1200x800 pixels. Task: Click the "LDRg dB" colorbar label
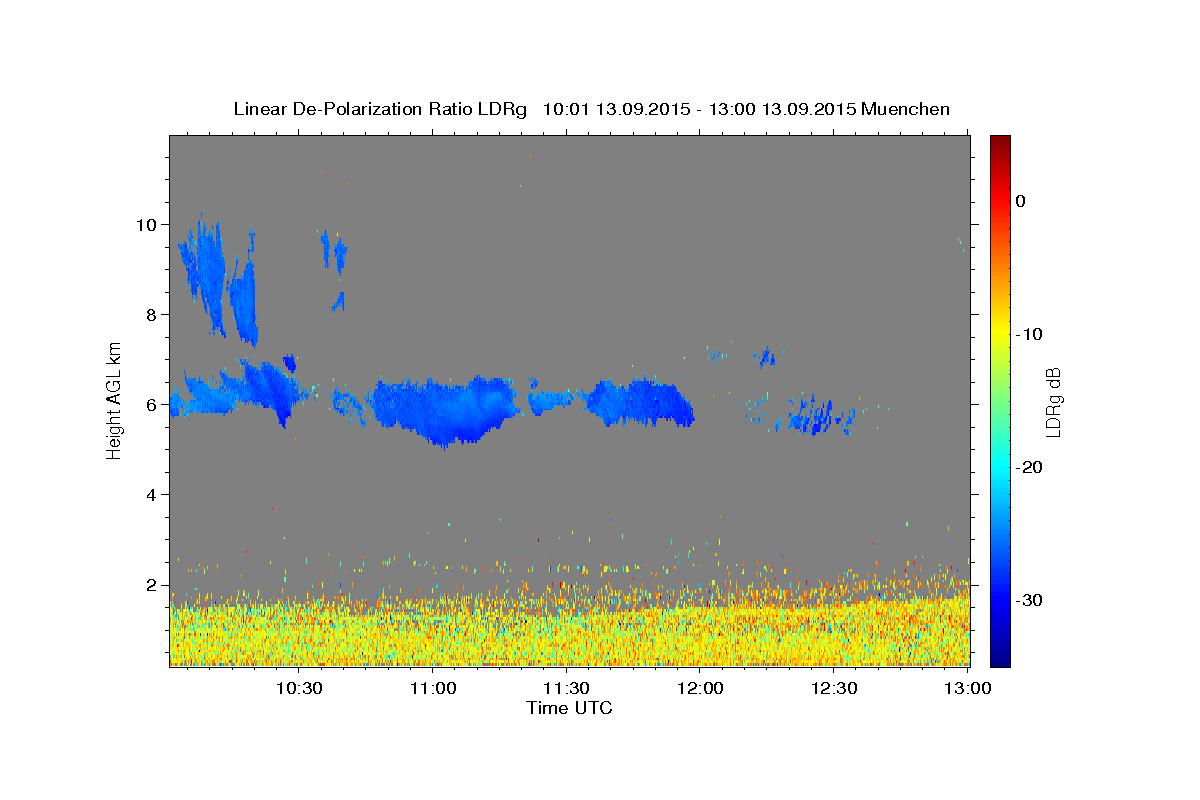coord(1053,402)
